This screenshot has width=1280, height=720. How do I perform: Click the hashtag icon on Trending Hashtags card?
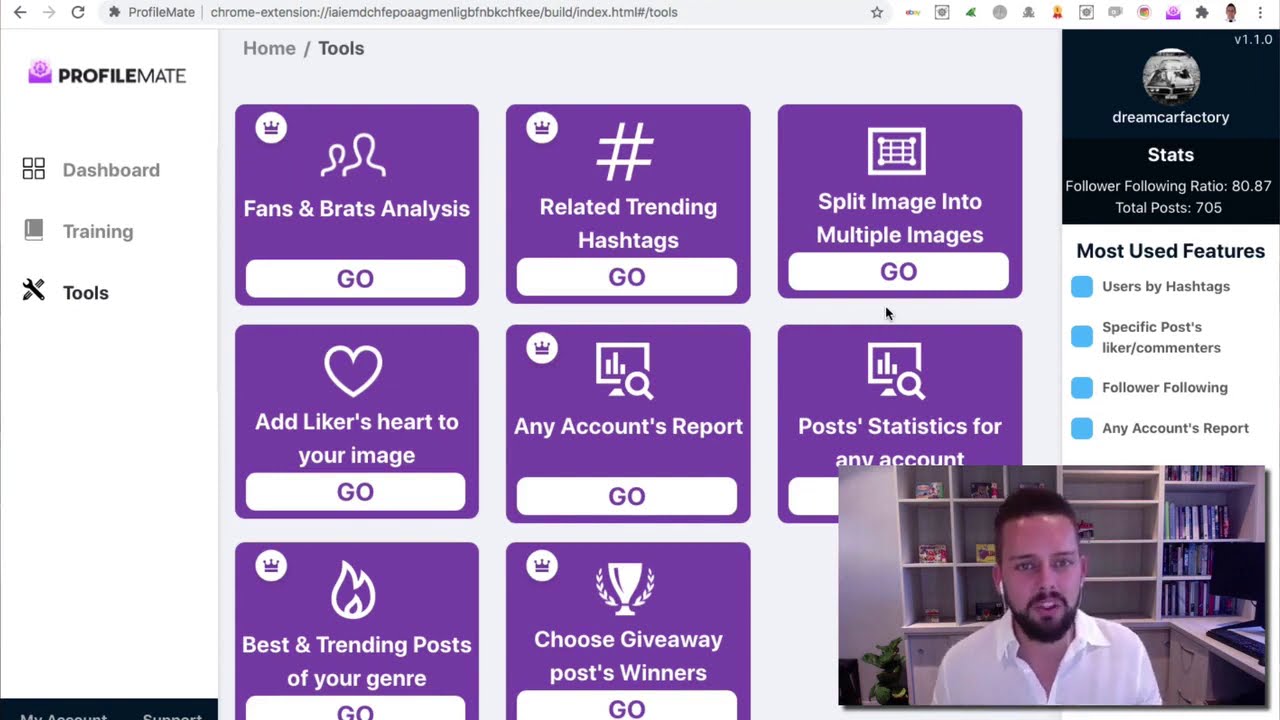tap(626, 152)
